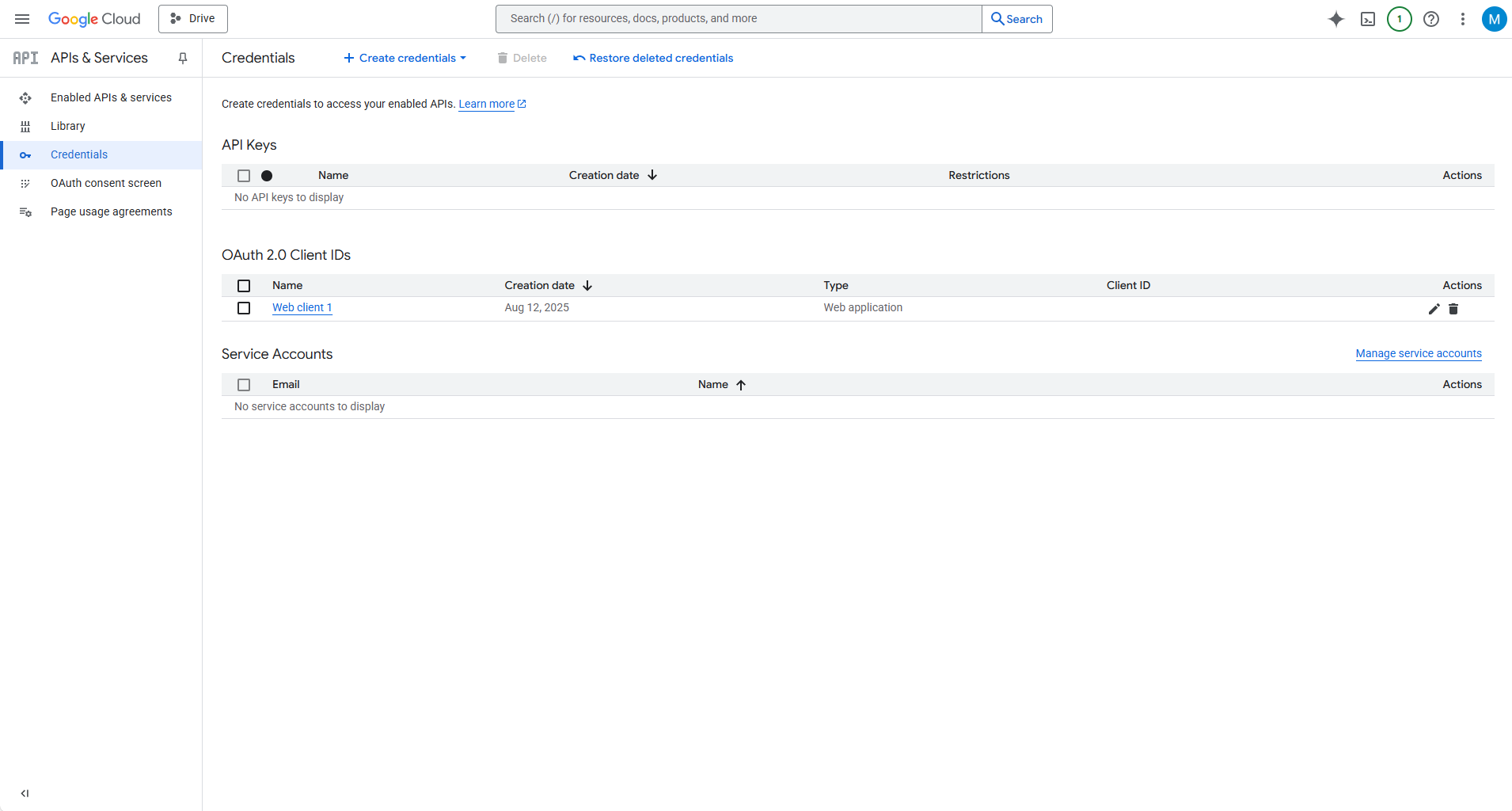
Task: Click Manage service accounts link
Action: [1418, 353]
